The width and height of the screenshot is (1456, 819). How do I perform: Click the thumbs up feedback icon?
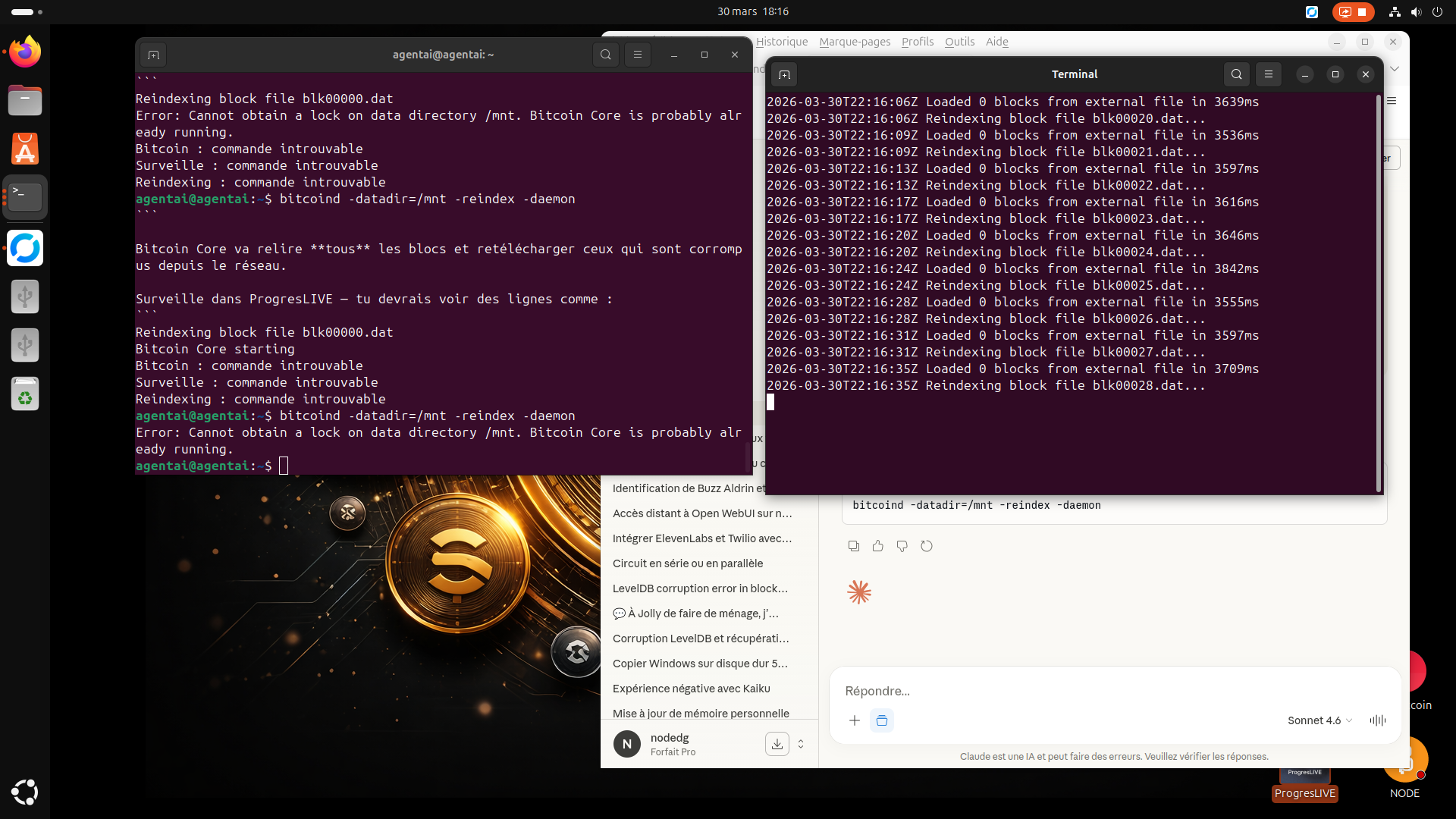(878, 546)
